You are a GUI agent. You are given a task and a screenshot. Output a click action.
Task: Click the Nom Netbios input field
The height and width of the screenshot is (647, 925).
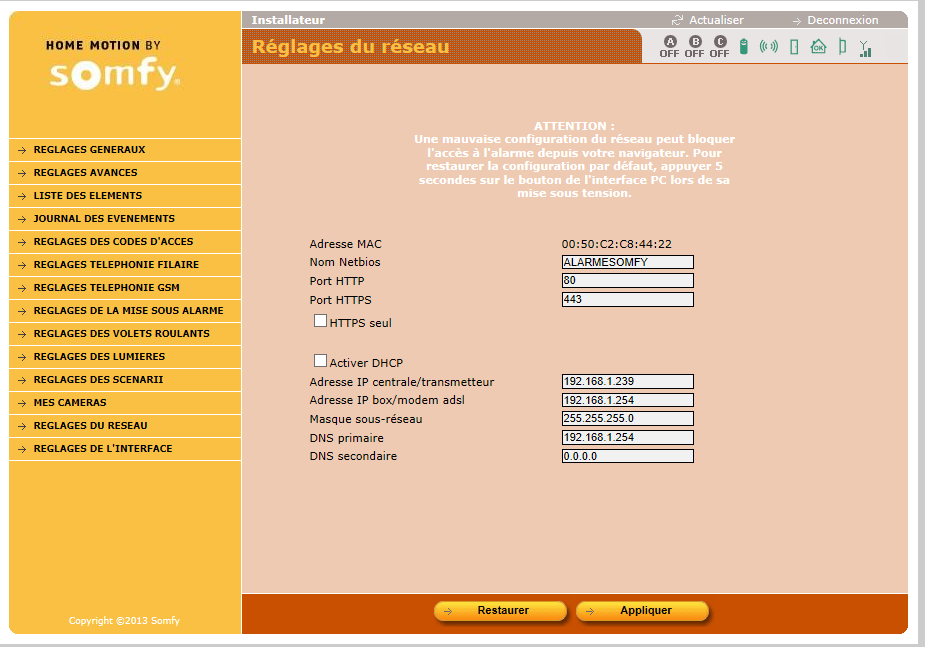tap(628, 262)
